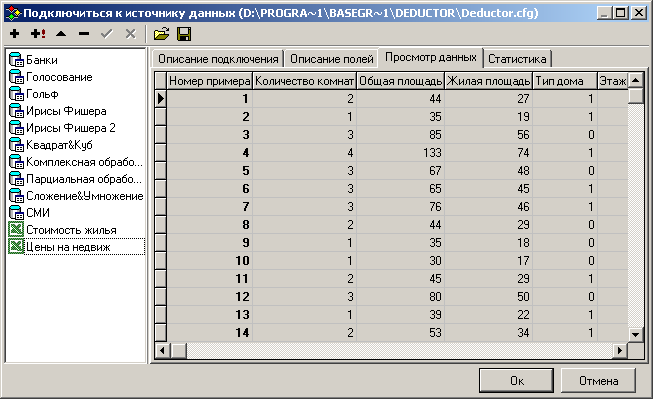Click the row selector for row 14

[x=161, y=333]
